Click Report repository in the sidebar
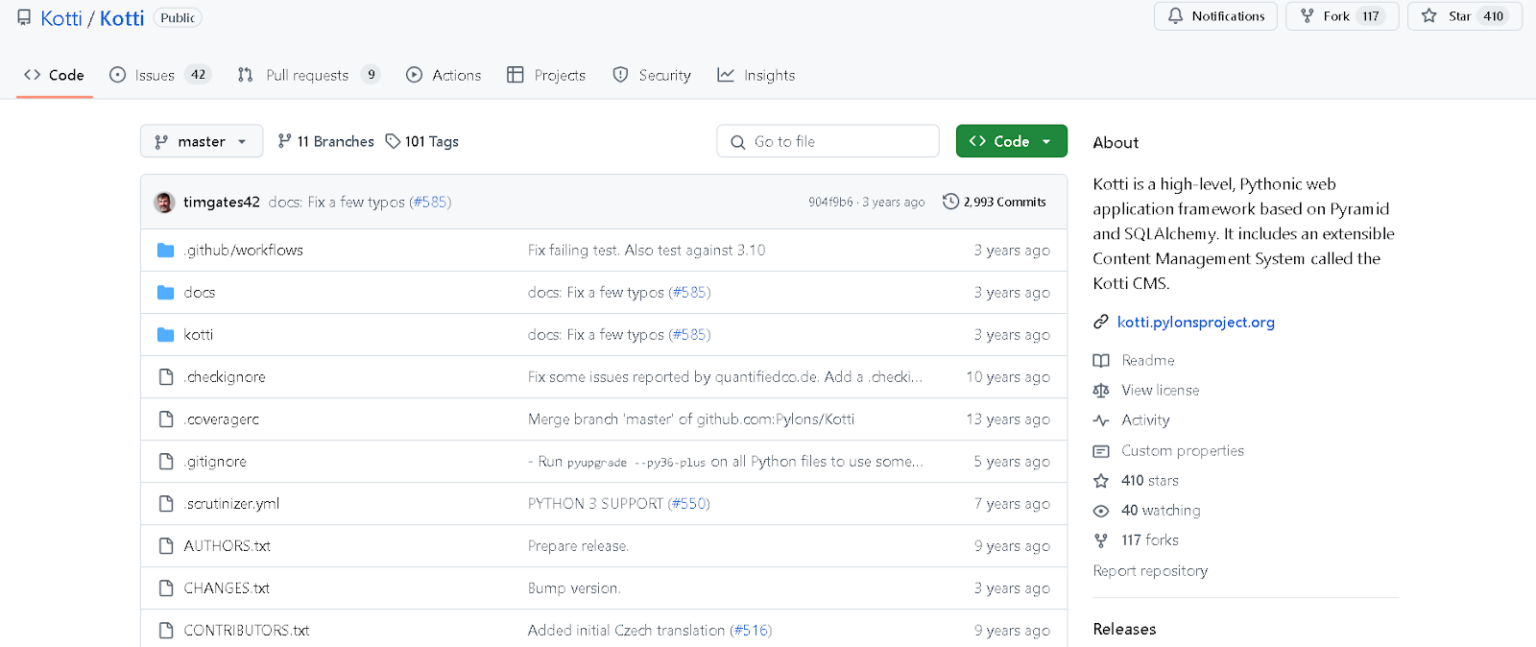 1150,570
